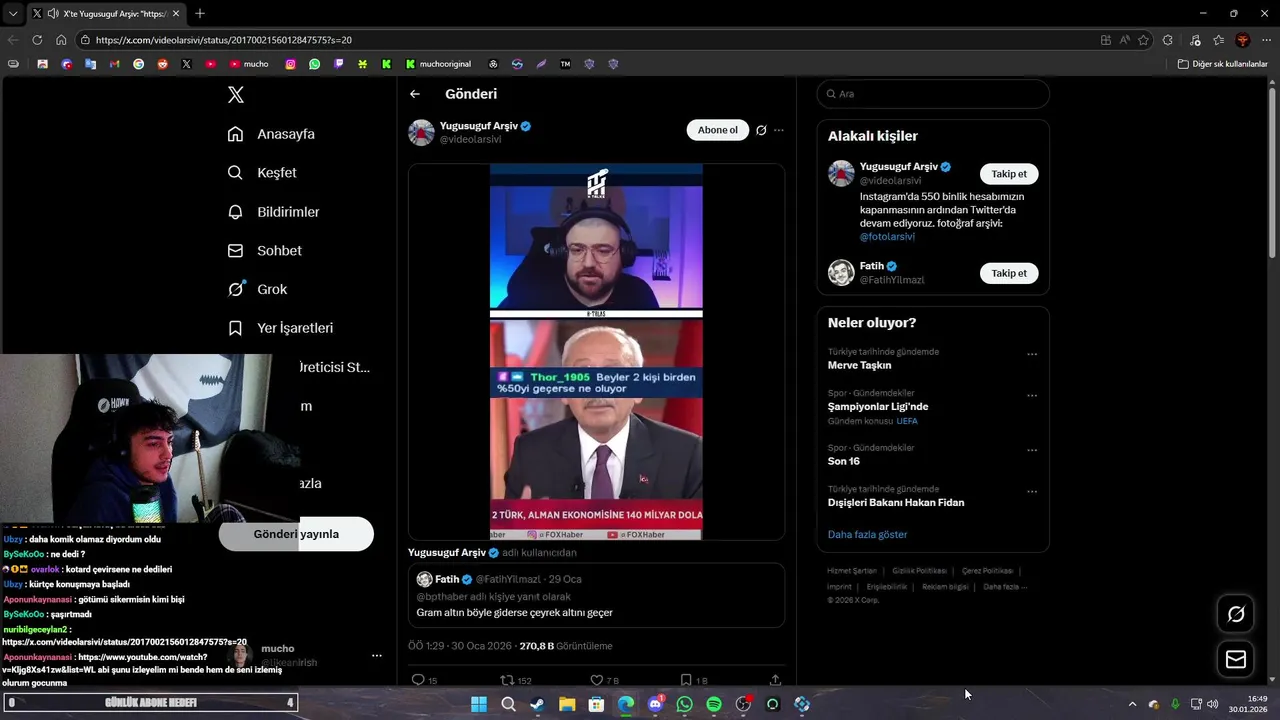This screenshot has height=720, width=1280.
Task: Click Abone ol subscribe button
Action: 717,130
